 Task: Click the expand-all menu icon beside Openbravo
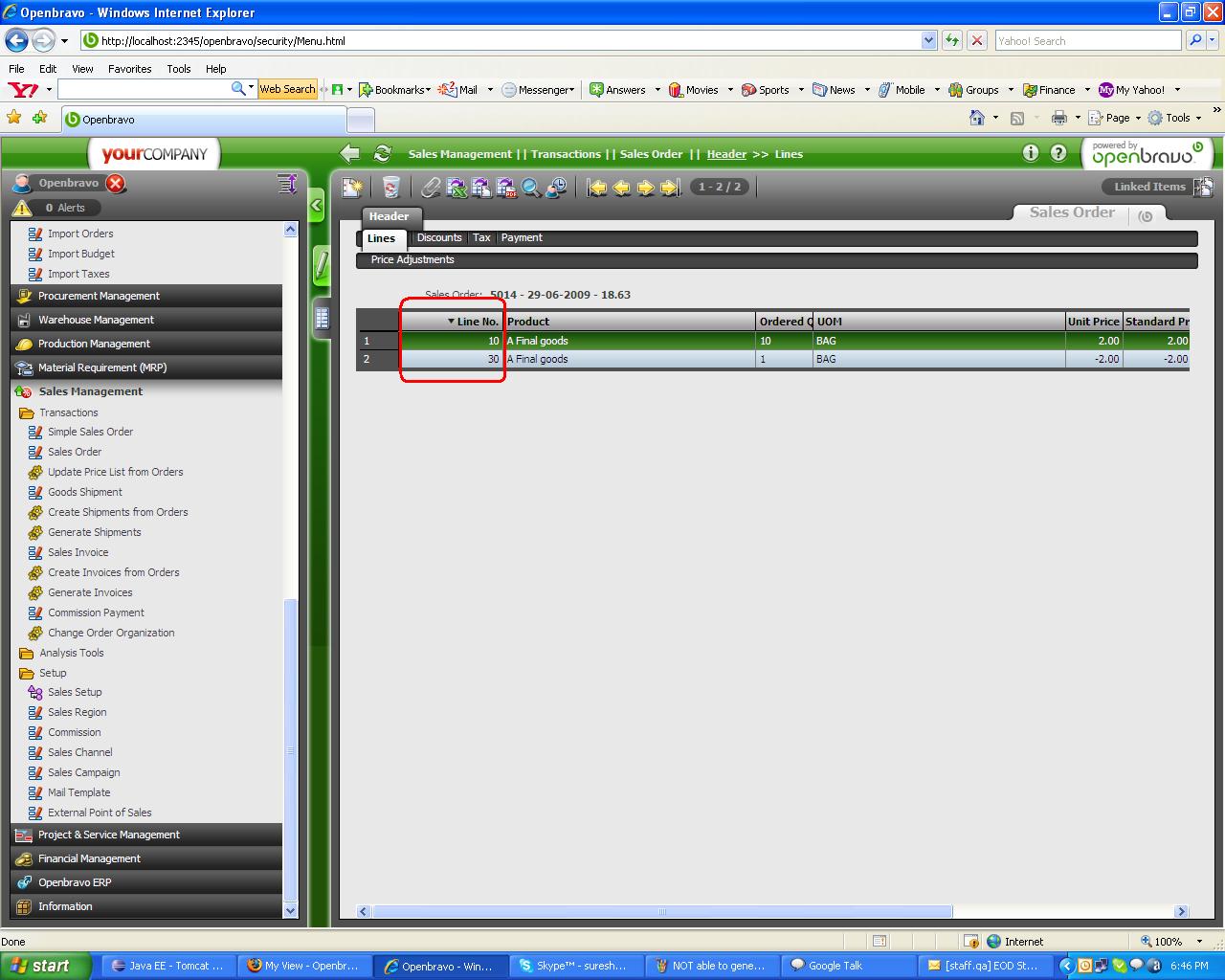pos(287,183)
